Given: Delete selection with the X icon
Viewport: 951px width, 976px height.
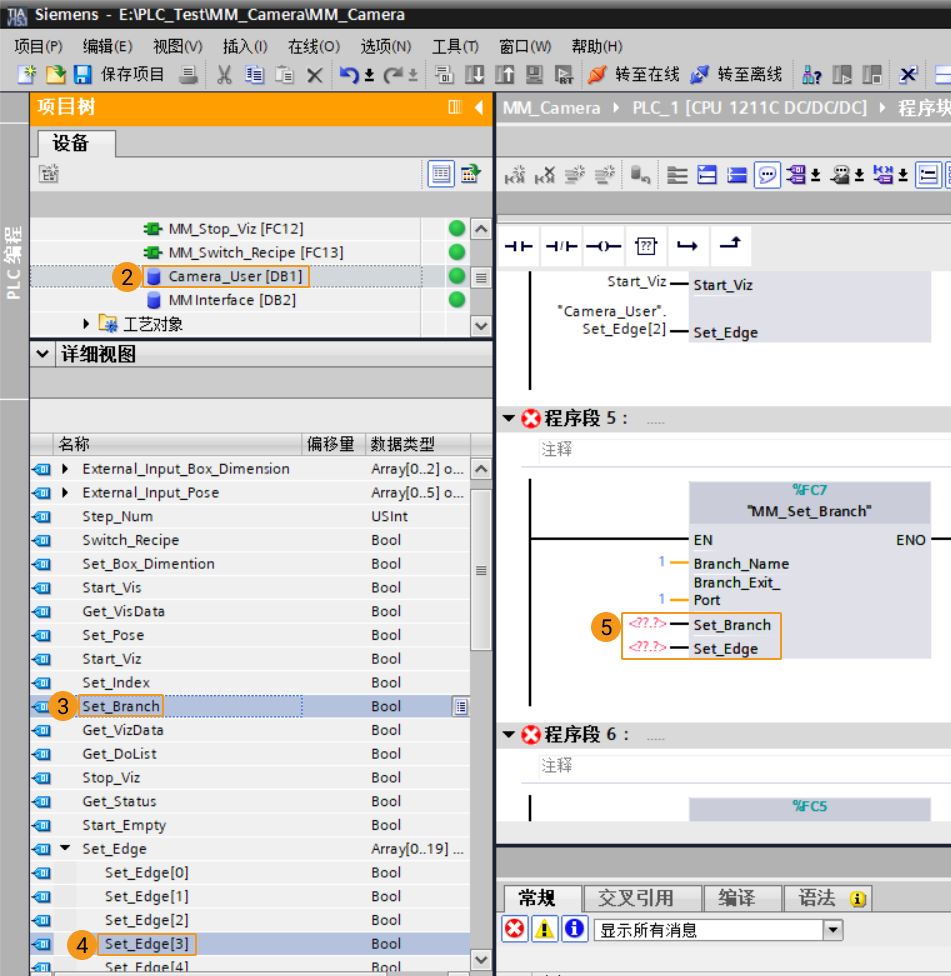Looking at the screenshot, I should (x=315, y=75).
